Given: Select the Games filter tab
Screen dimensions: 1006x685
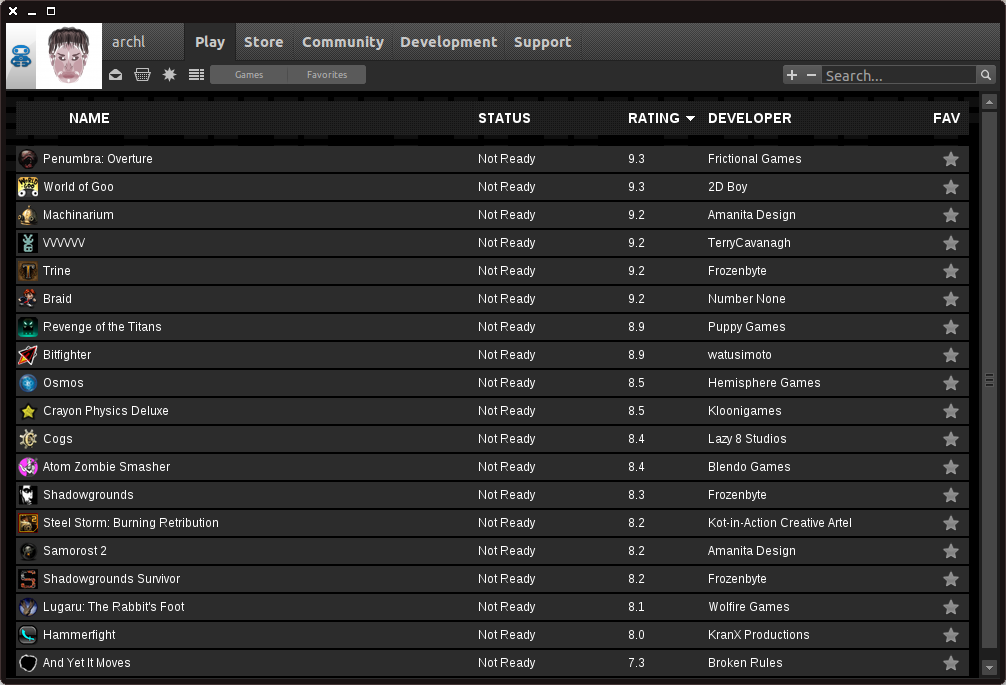Looking at the screenshot, I should (249, 74).
